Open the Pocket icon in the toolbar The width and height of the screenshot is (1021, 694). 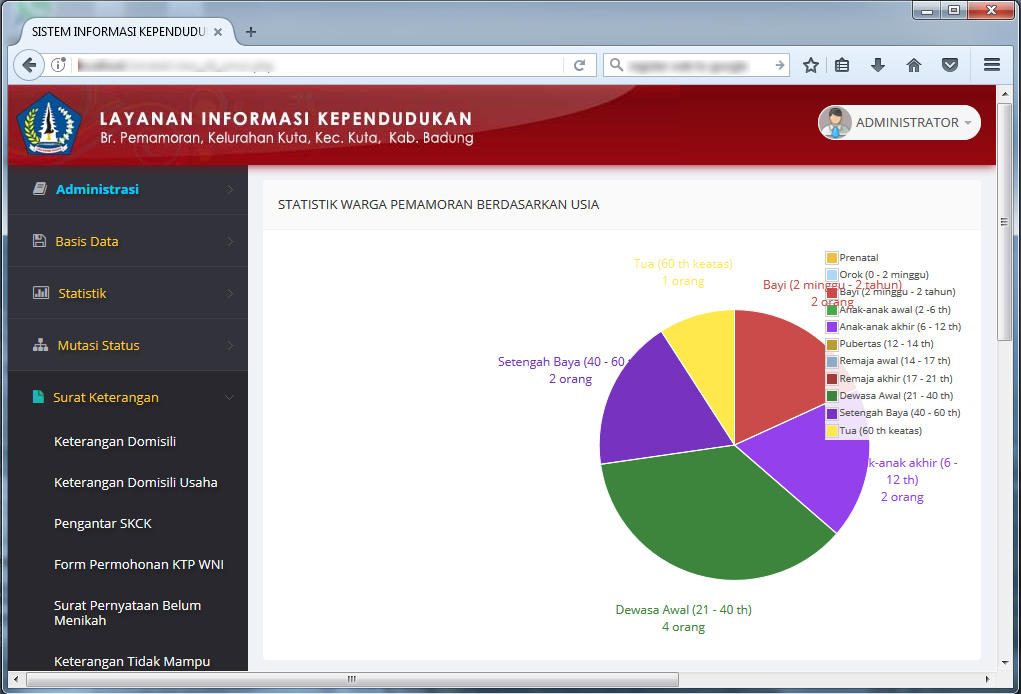coord(950,65)
